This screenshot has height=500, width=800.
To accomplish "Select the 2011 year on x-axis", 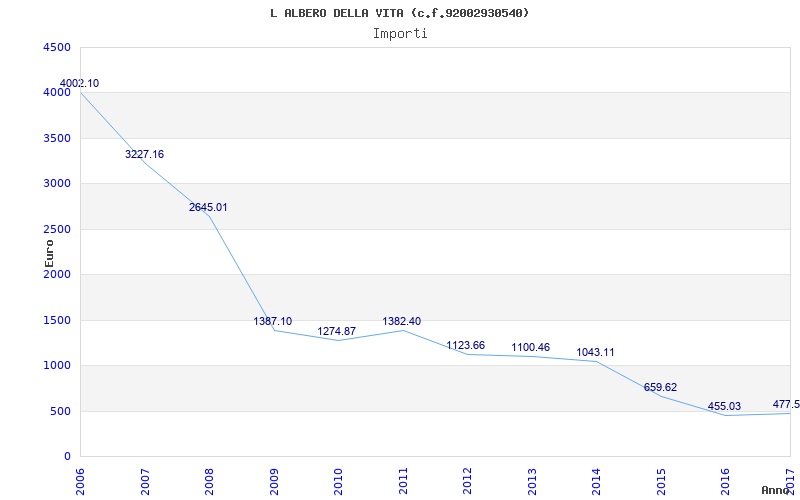I will [x=403, y=478].
